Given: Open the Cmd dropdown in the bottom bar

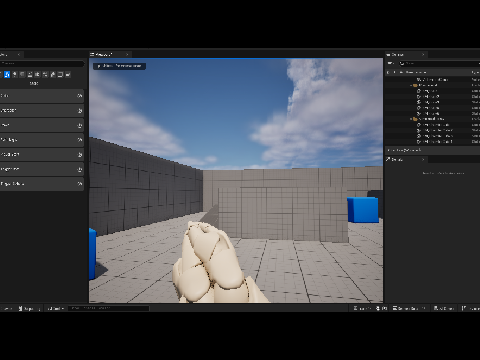Looking at the screenshot, I should 55,309.
